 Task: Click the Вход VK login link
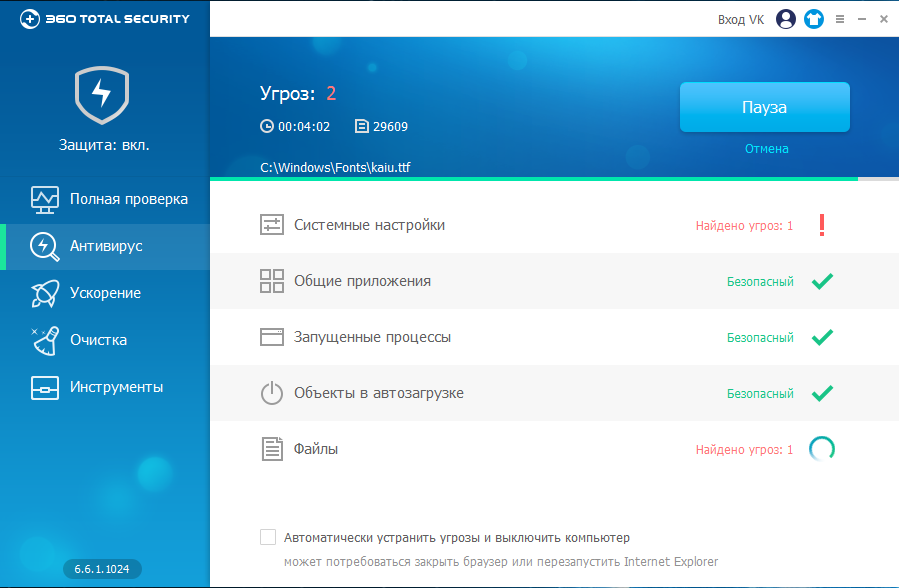pos(741,19)
